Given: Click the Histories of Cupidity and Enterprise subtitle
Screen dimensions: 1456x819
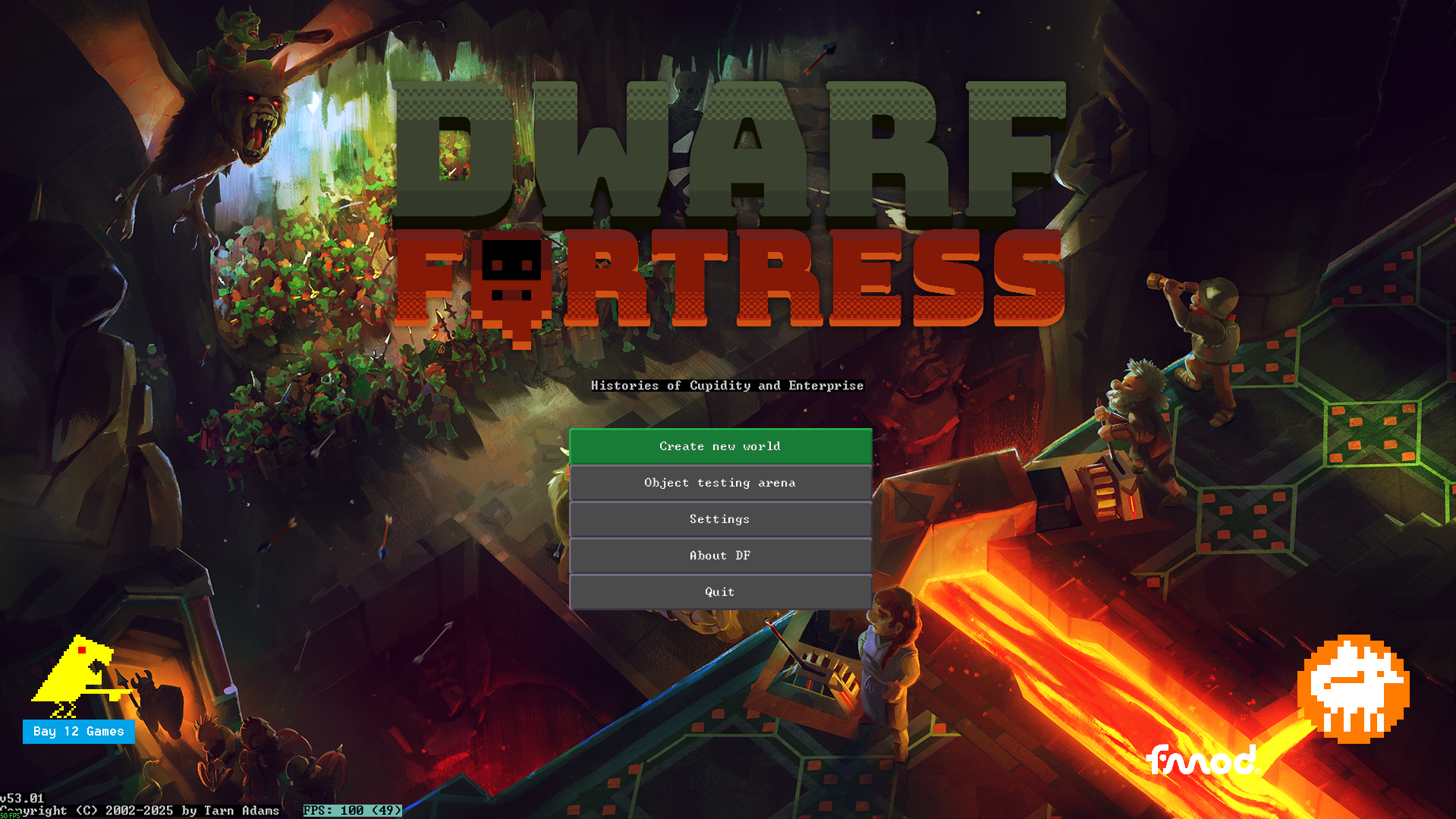Looking at the screenshot, I should point(728,386).
